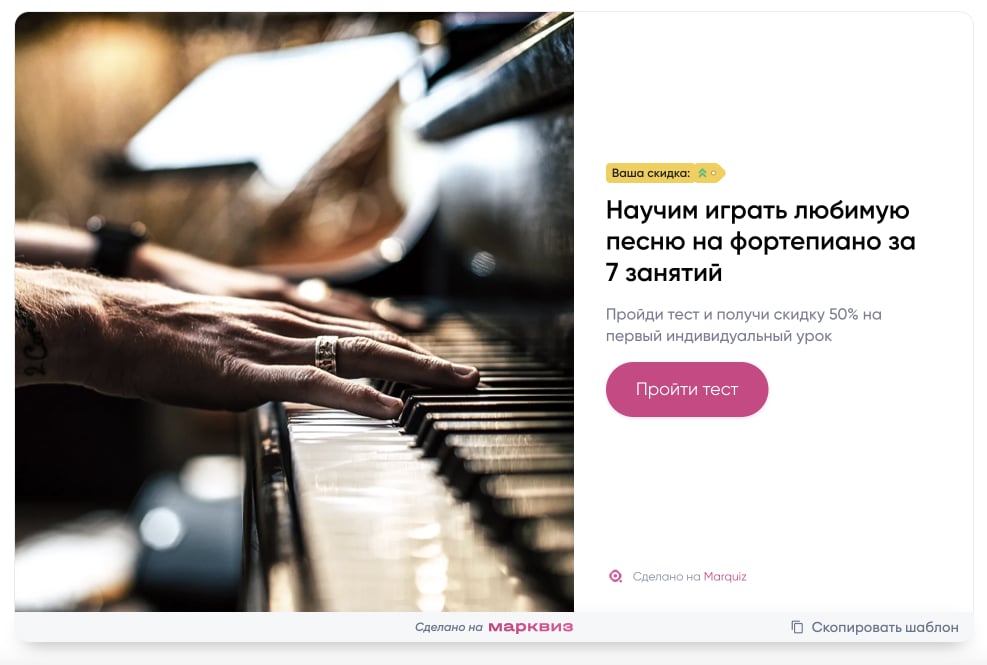Select Скопировать шаблон text link
The image size is (987, 665).
click(884, 627)
